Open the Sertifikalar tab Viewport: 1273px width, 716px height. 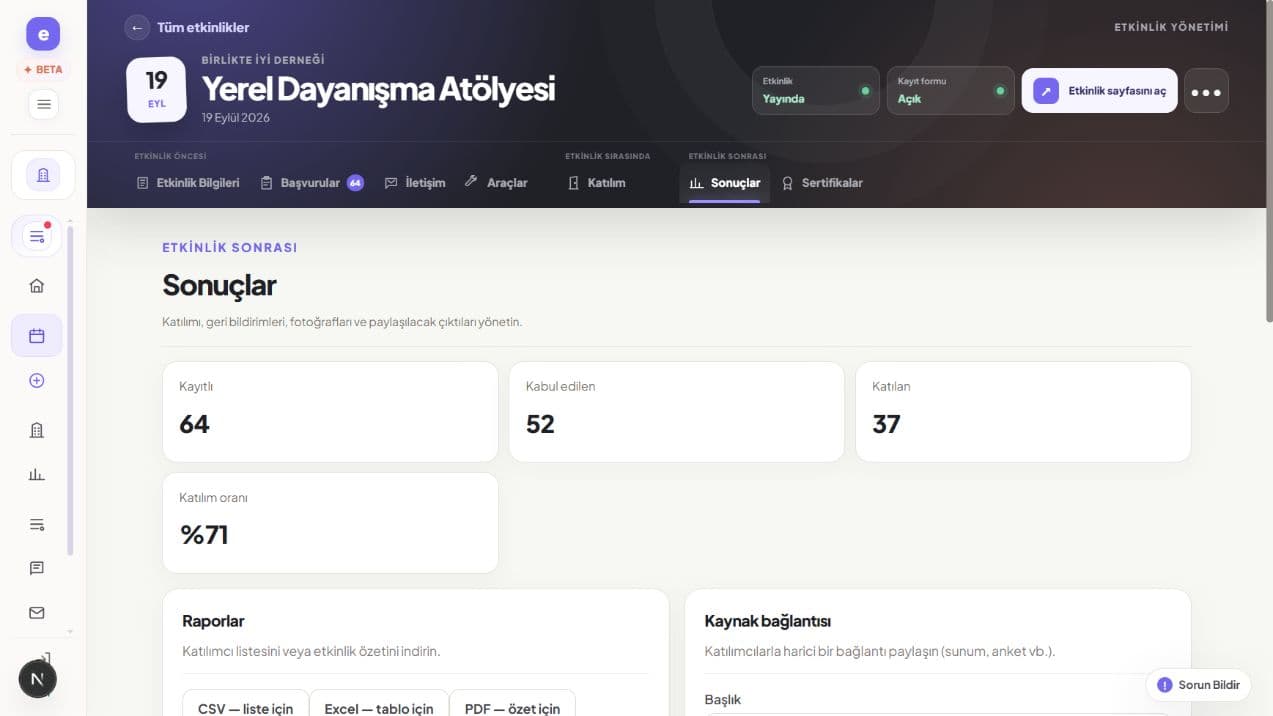coord(822,183)
